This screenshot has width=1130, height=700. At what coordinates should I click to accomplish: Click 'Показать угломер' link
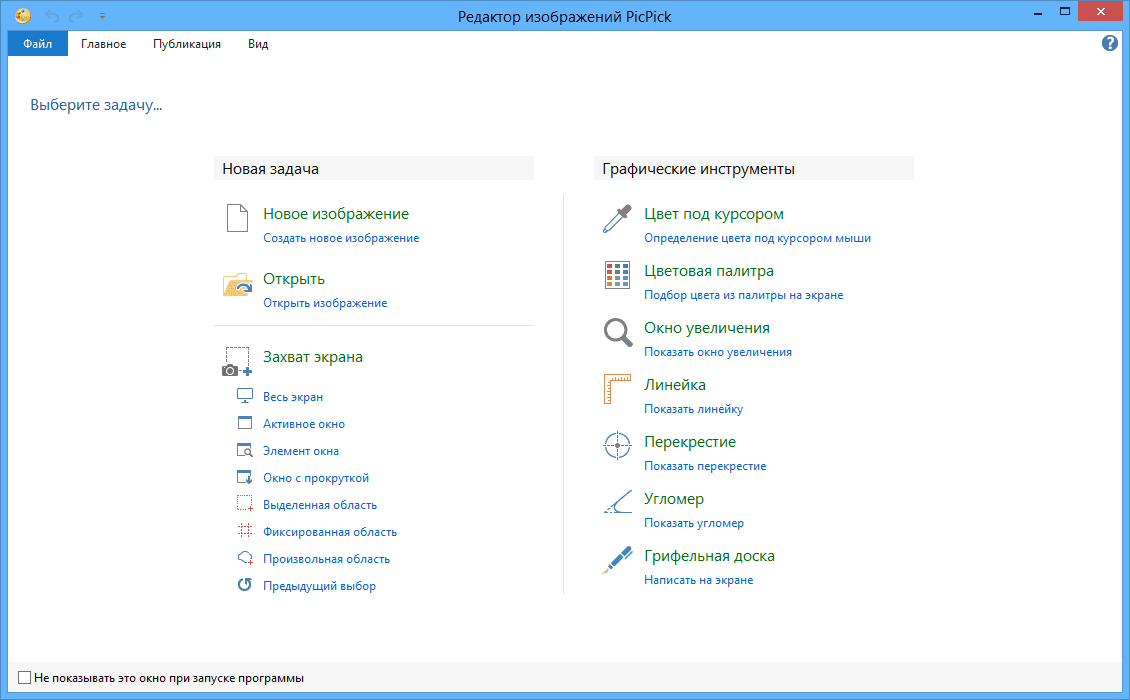[x=694, y=523]
